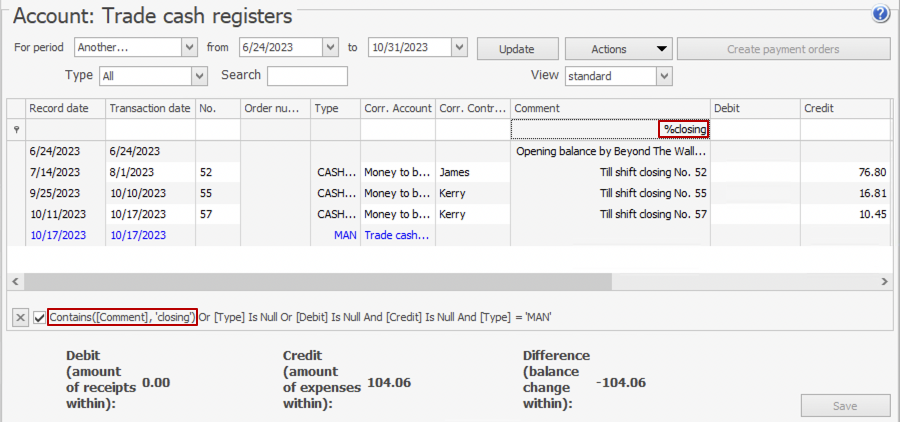Expand the For period dropdown

coord(189,48)
